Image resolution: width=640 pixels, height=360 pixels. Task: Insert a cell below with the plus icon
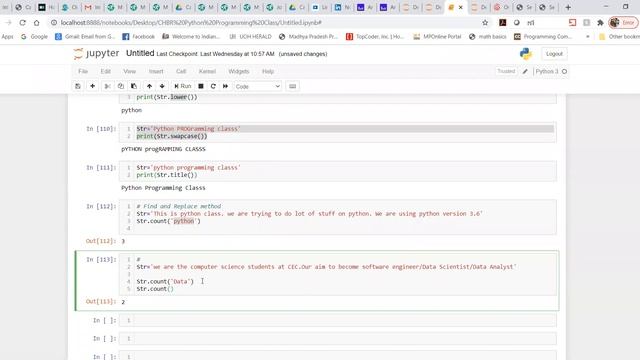point(93,86)
